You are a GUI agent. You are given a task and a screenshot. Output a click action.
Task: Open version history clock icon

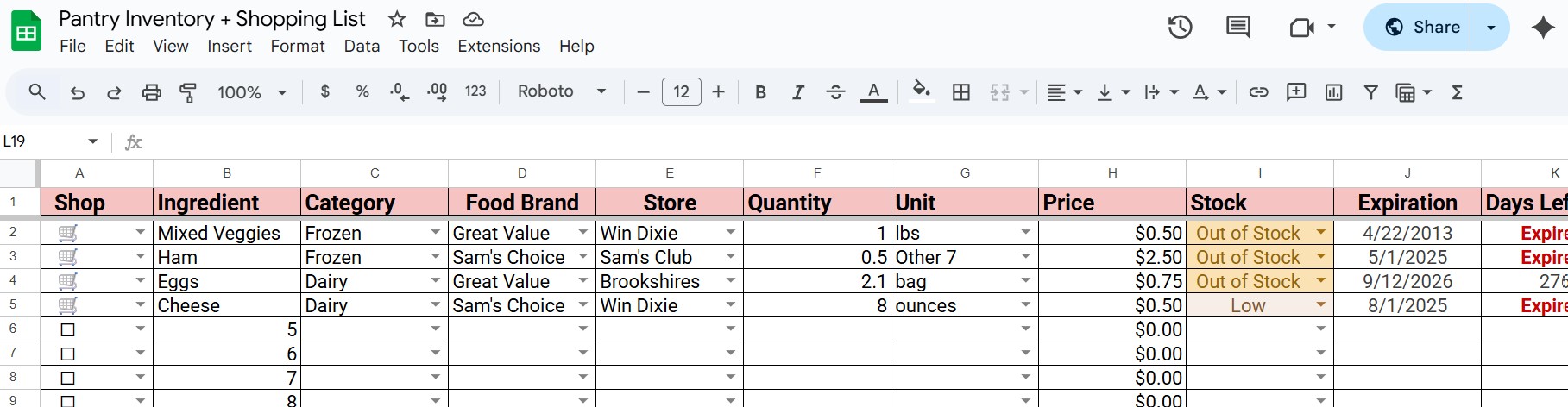(1180, 28)
